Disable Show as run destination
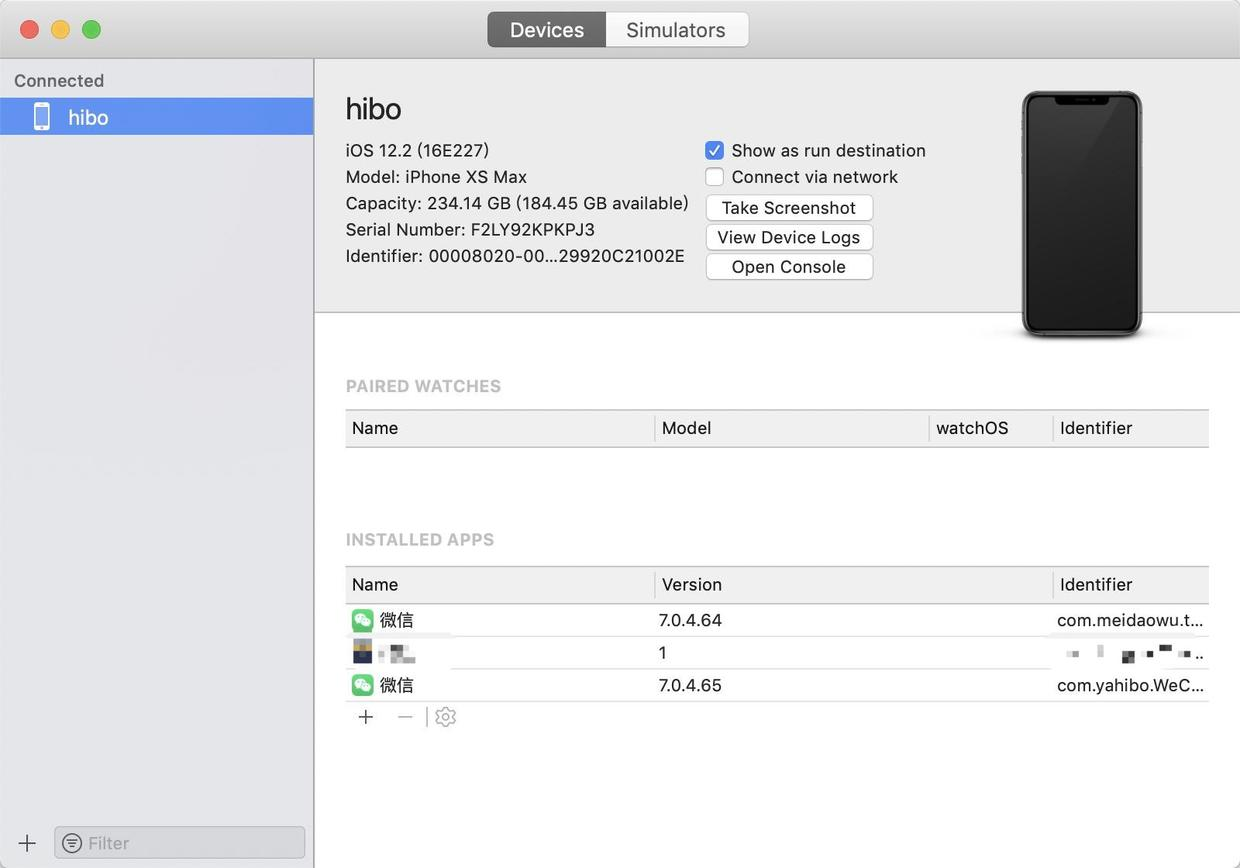This screenshot has height=868, width=1240. pos(714,150)
